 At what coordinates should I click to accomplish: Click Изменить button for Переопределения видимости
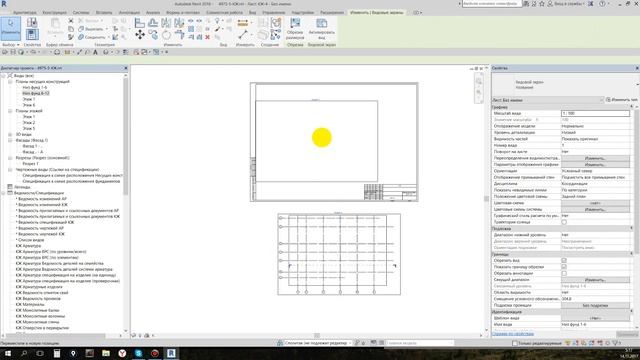point(596,158)
